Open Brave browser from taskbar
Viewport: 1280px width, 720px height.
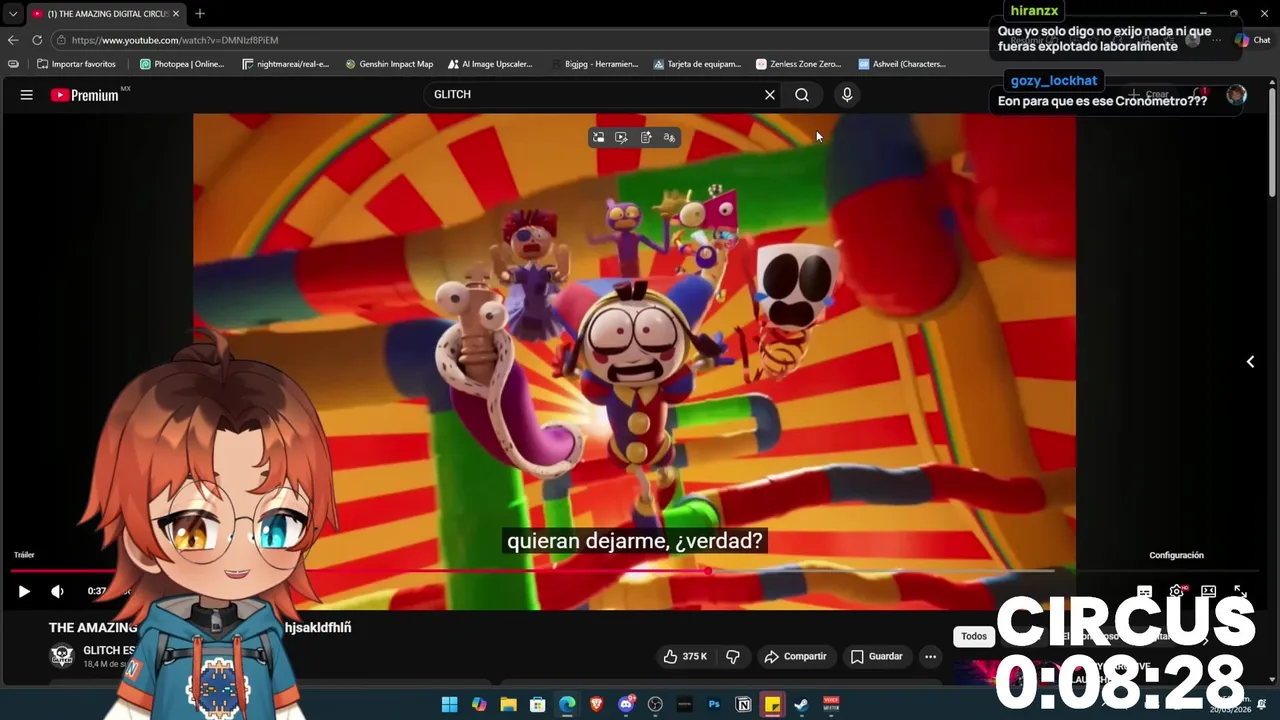(x=597, y=705)
